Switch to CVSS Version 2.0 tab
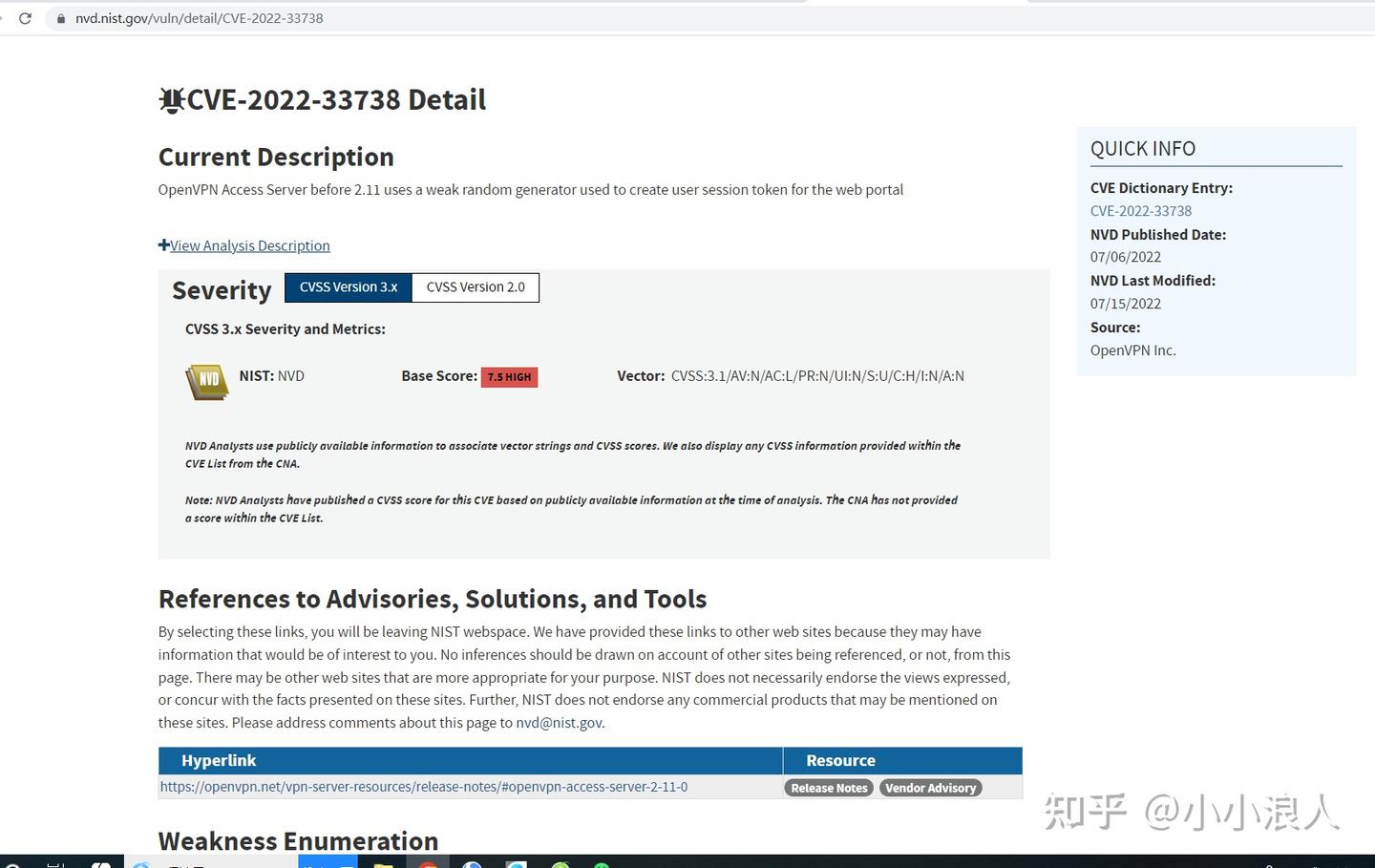Viewport: 1375px width, 868px height. tap(476, 287)
